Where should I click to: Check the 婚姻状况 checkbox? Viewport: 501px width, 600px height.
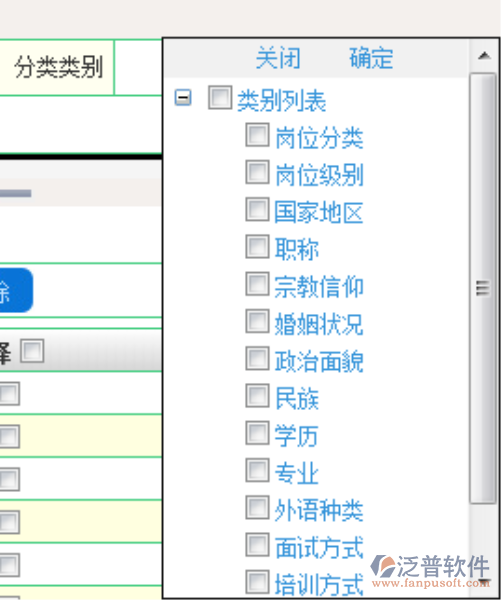pos(257,321)
